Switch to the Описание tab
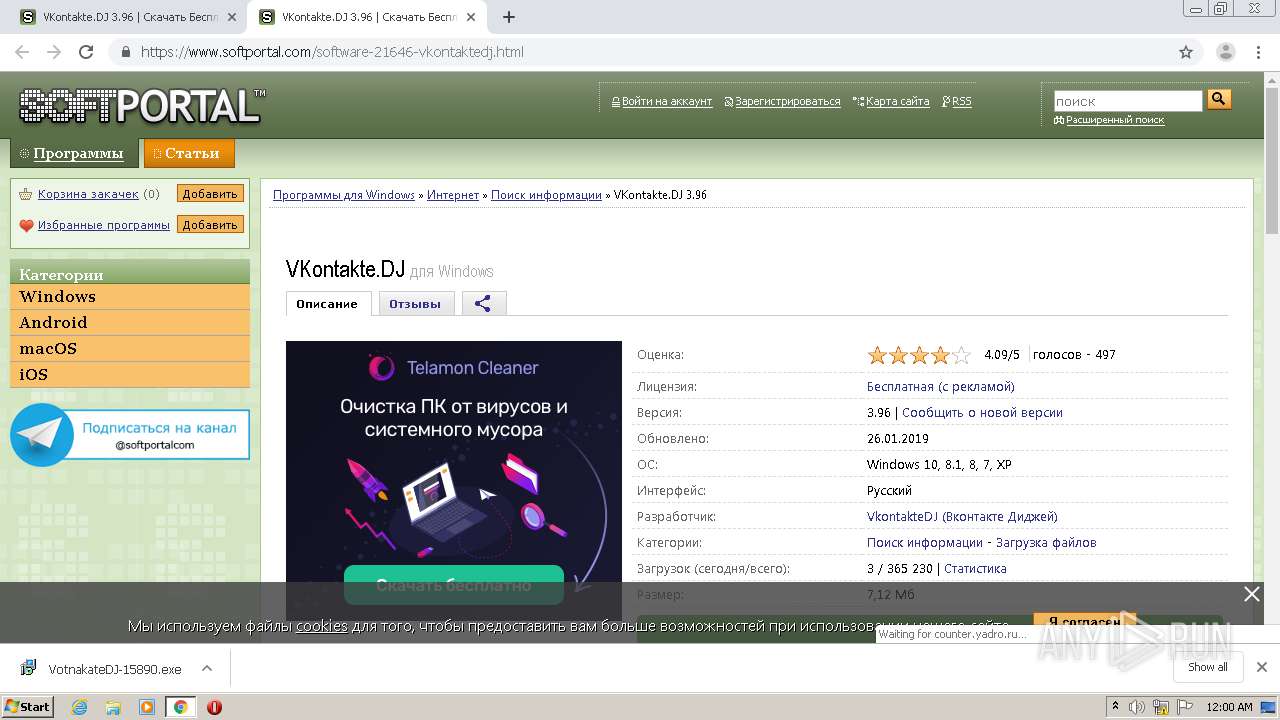The width and height of the screenshot is (1280, 720). [328, 304]
